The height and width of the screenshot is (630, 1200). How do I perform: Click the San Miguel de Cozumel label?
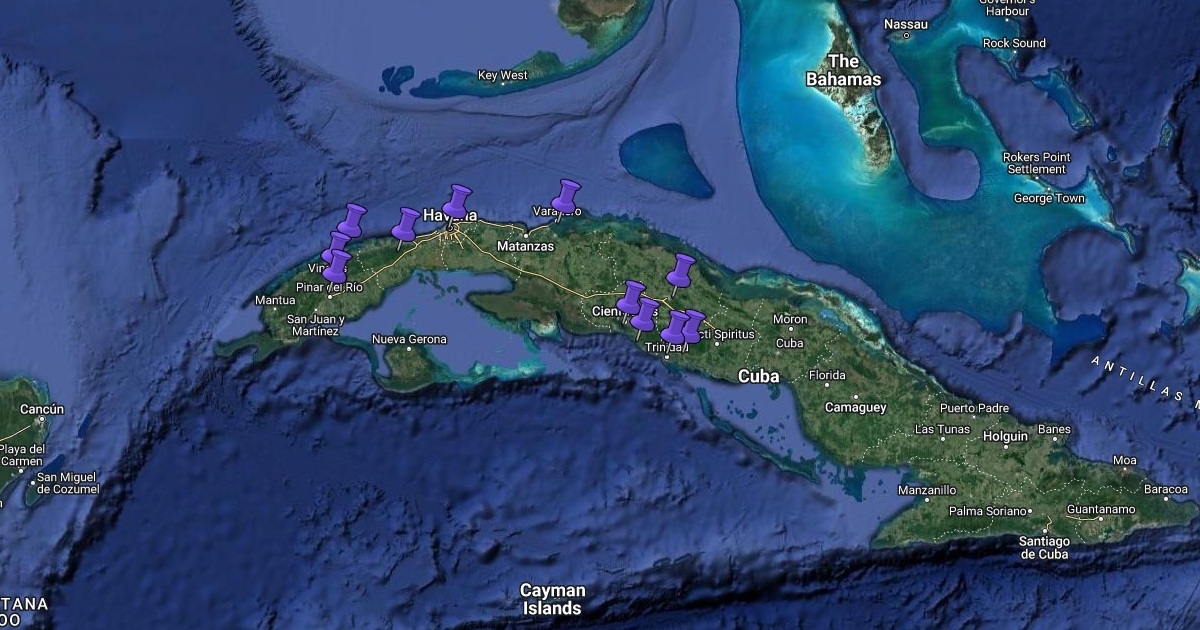coord(68,482)
